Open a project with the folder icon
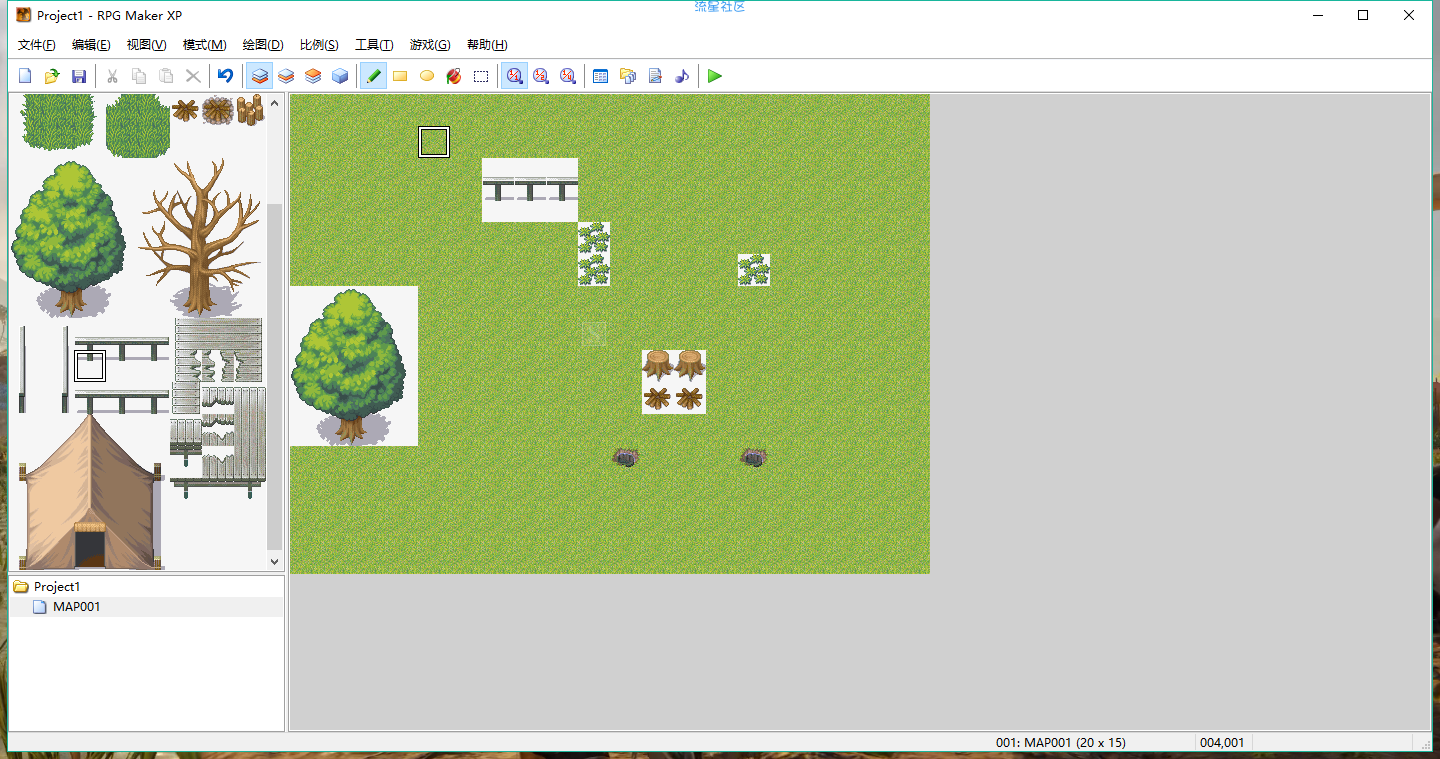The width and height of the screenshot is (1440, 759). [52, 76]
